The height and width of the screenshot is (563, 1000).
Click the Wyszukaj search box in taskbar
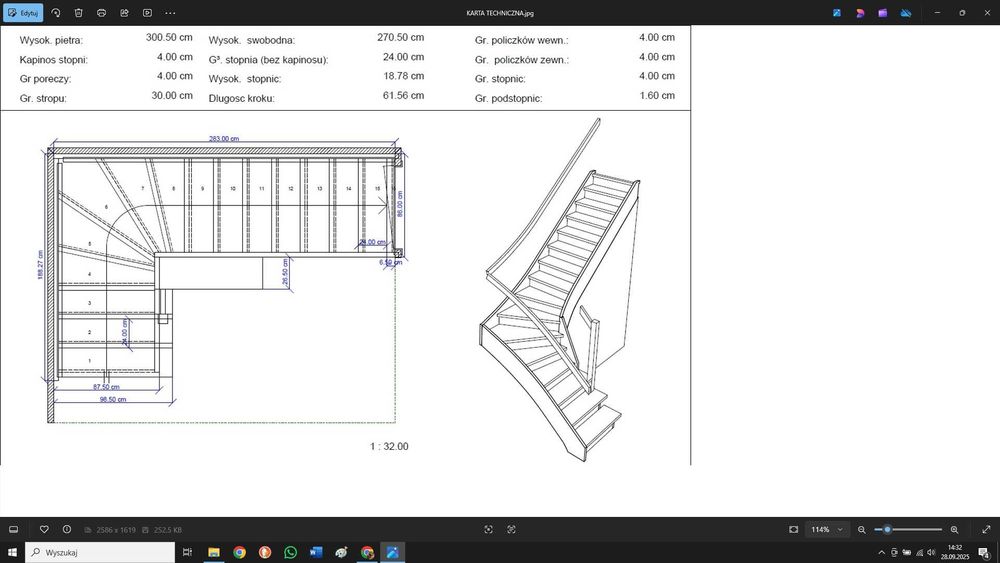pyautogui.click(x=98, y=552)
